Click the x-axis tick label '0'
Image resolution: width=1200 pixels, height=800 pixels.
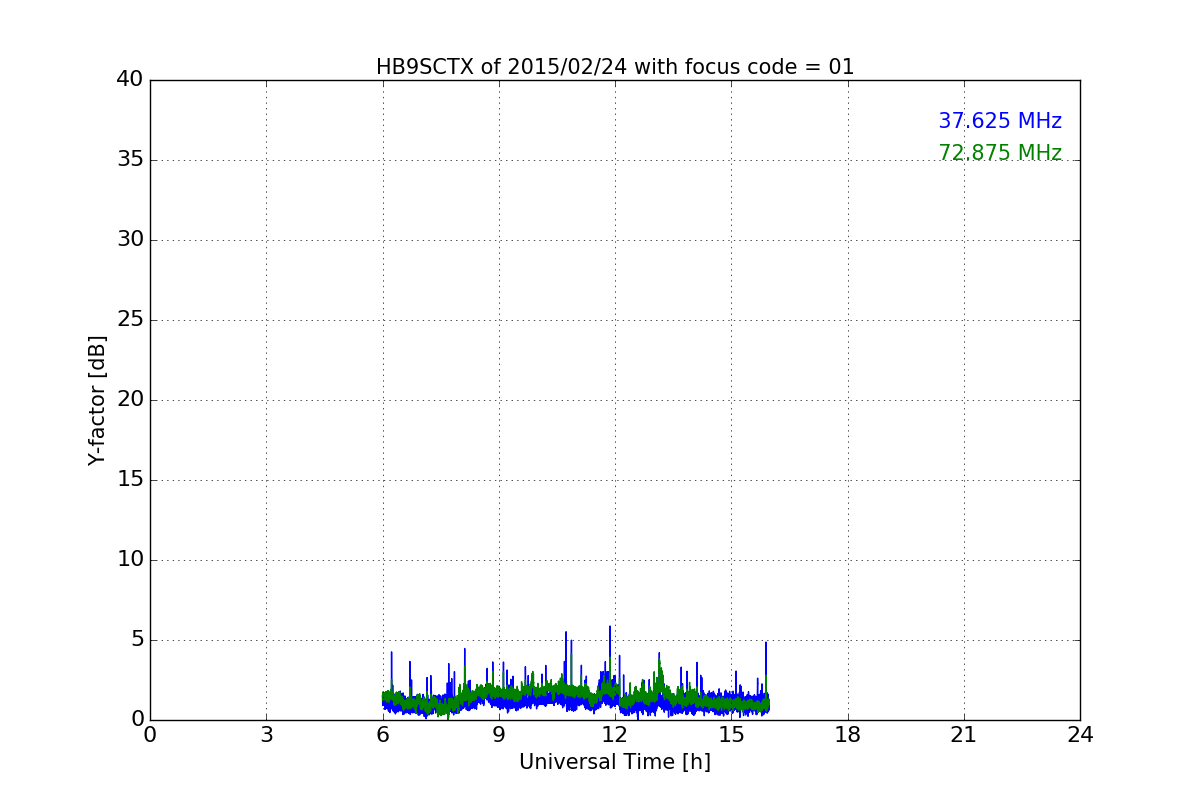[x=150, y=735]
